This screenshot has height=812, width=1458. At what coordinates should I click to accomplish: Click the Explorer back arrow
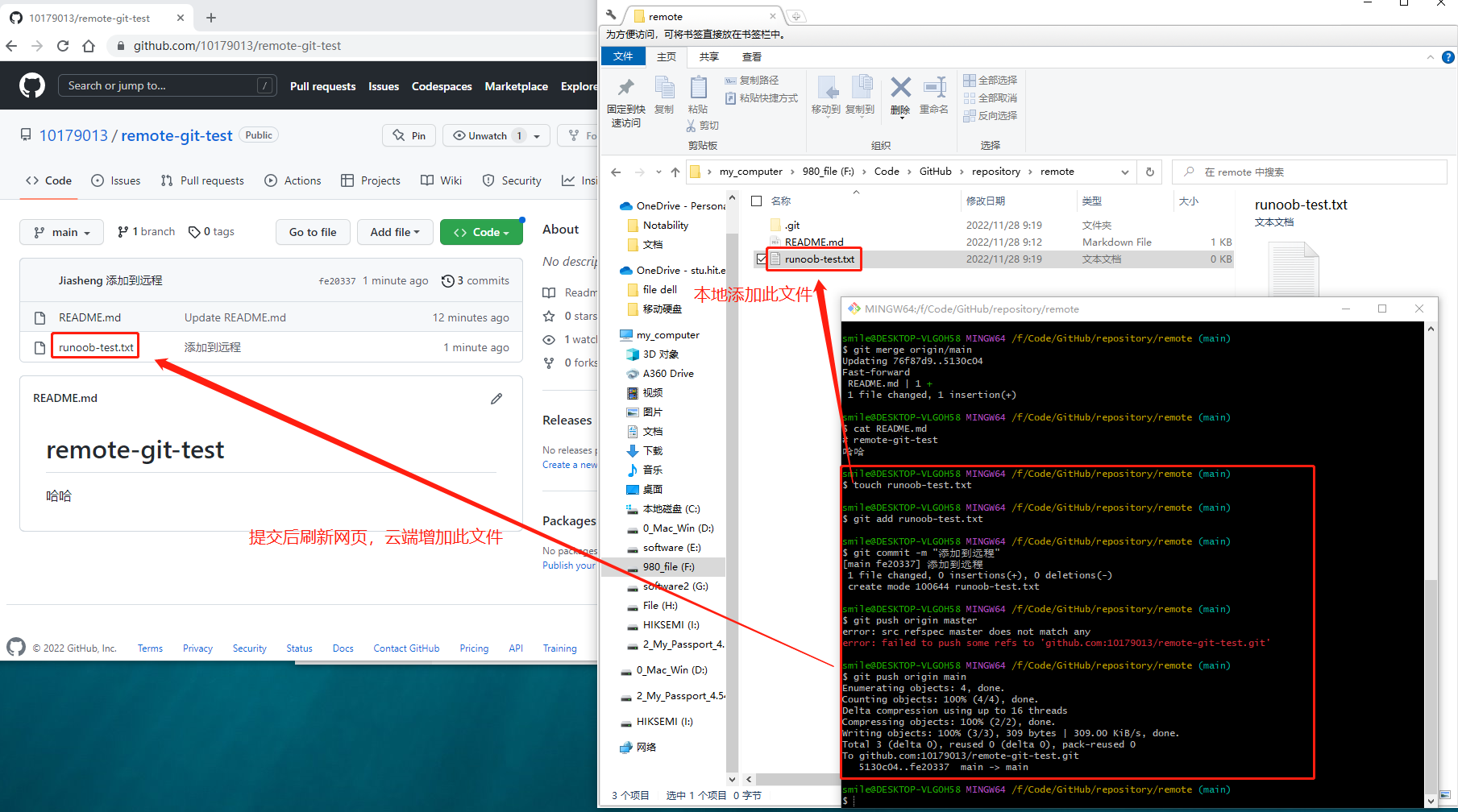pyautogui.click(x=617, y=172)
